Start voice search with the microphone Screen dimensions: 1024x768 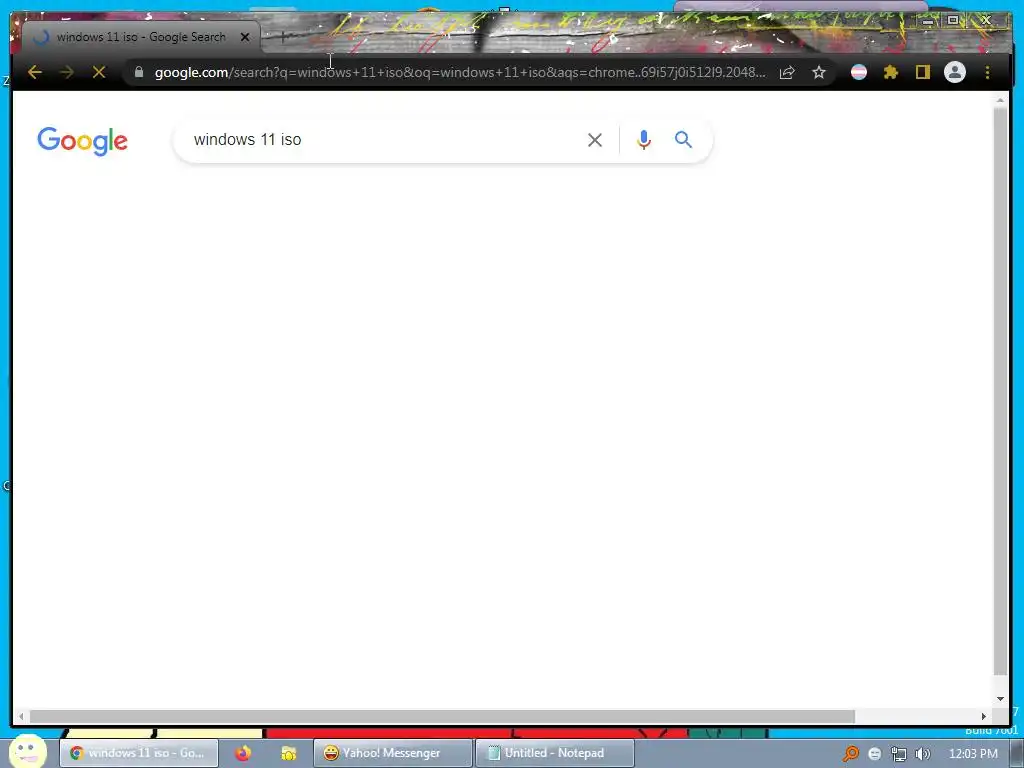644,140
